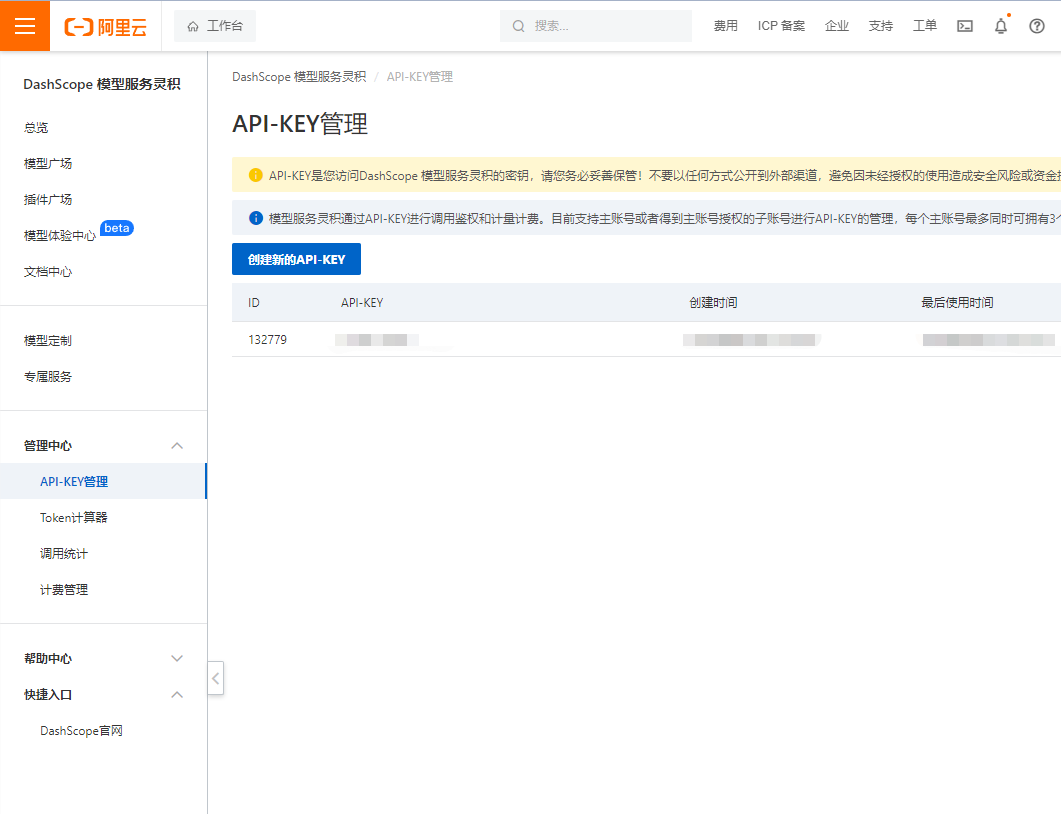Open the Cloud Shell terminal icon
This screenshot has height=814, width=1061.
pos(965,26)
